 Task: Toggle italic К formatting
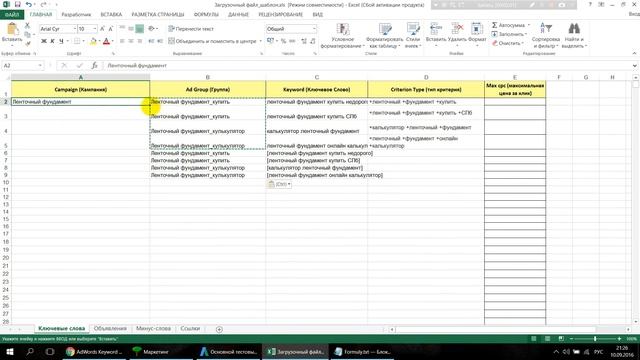point(52,41)
